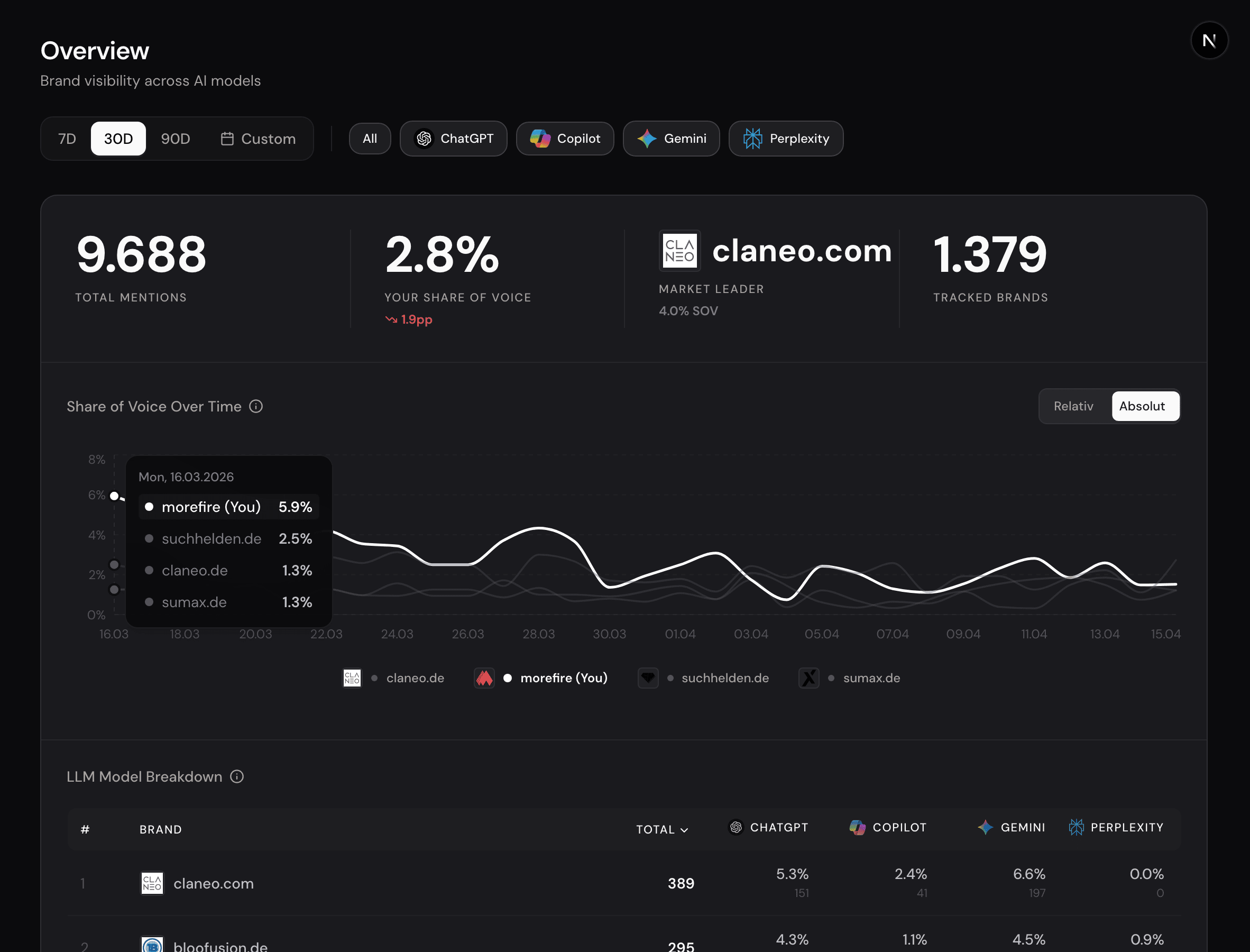The height and width of the screenshot is (952, 1250).
Task: Click the 28.03 date label on the chart axis
Action: 539,634
